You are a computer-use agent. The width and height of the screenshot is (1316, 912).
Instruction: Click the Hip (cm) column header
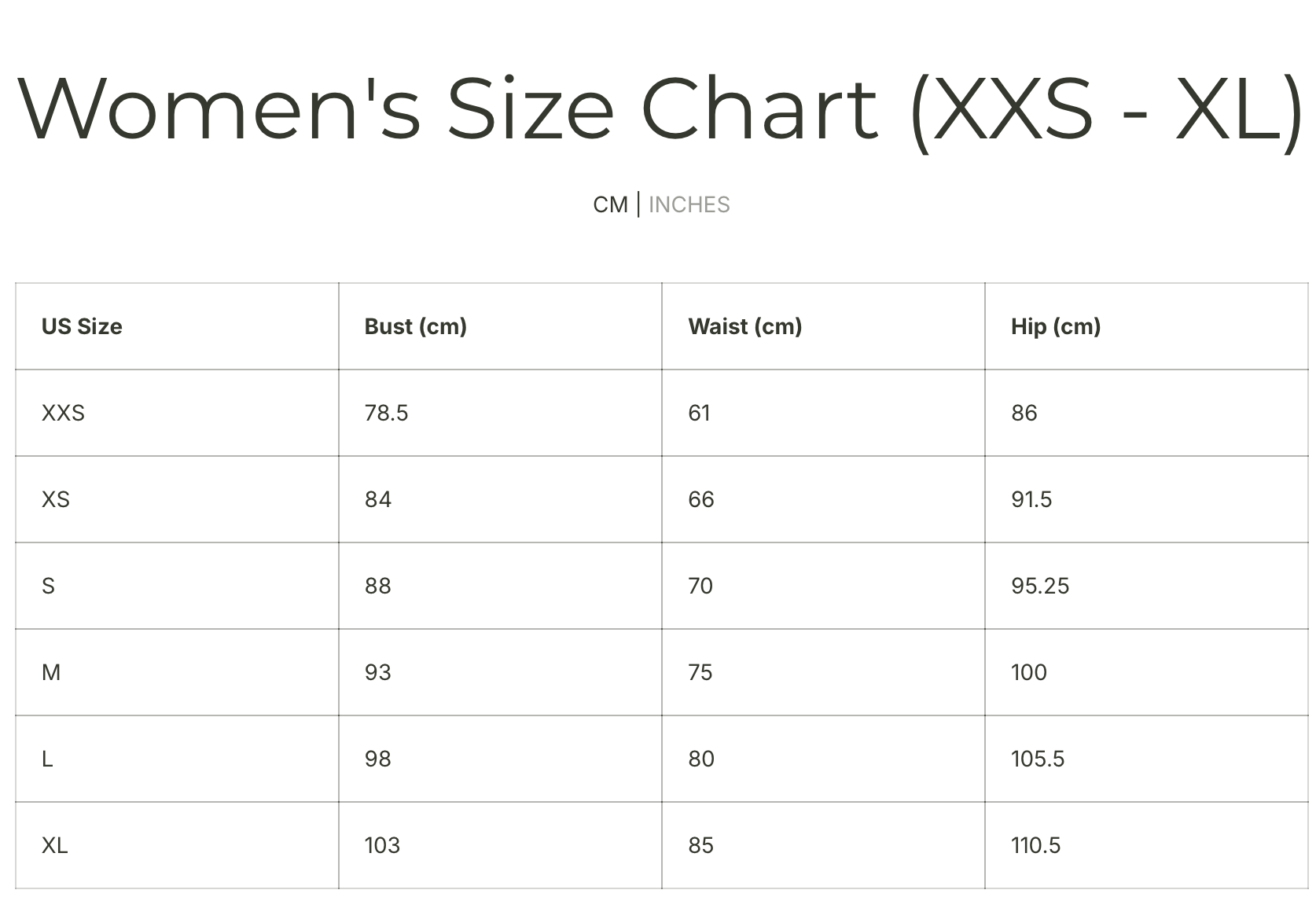(x=1056, y=326)
